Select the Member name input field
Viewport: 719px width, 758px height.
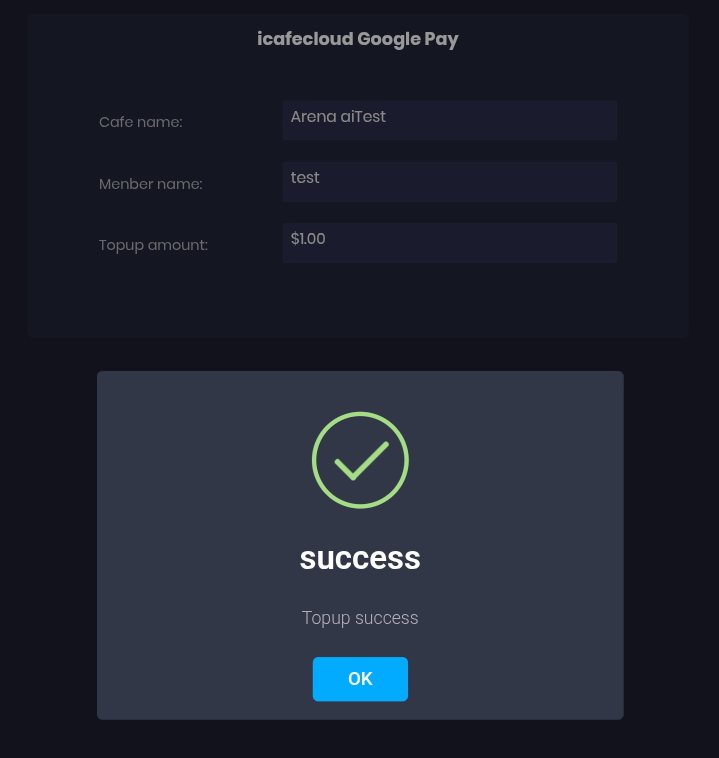[449, 182]
